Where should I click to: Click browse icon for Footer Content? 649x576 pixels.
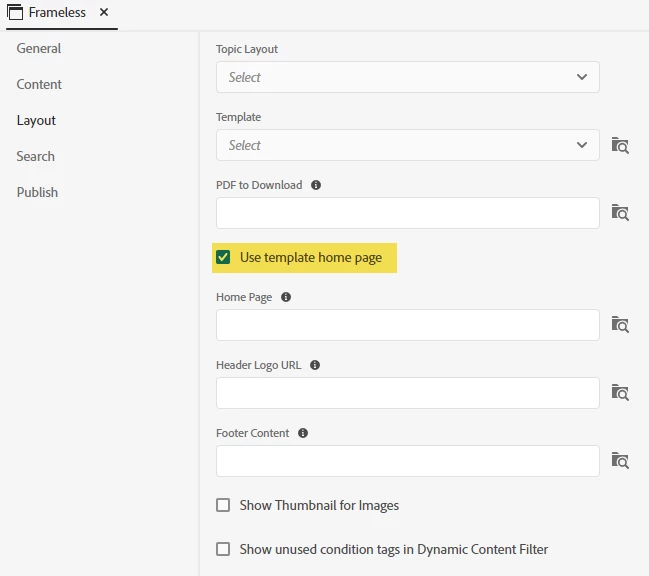620,461
